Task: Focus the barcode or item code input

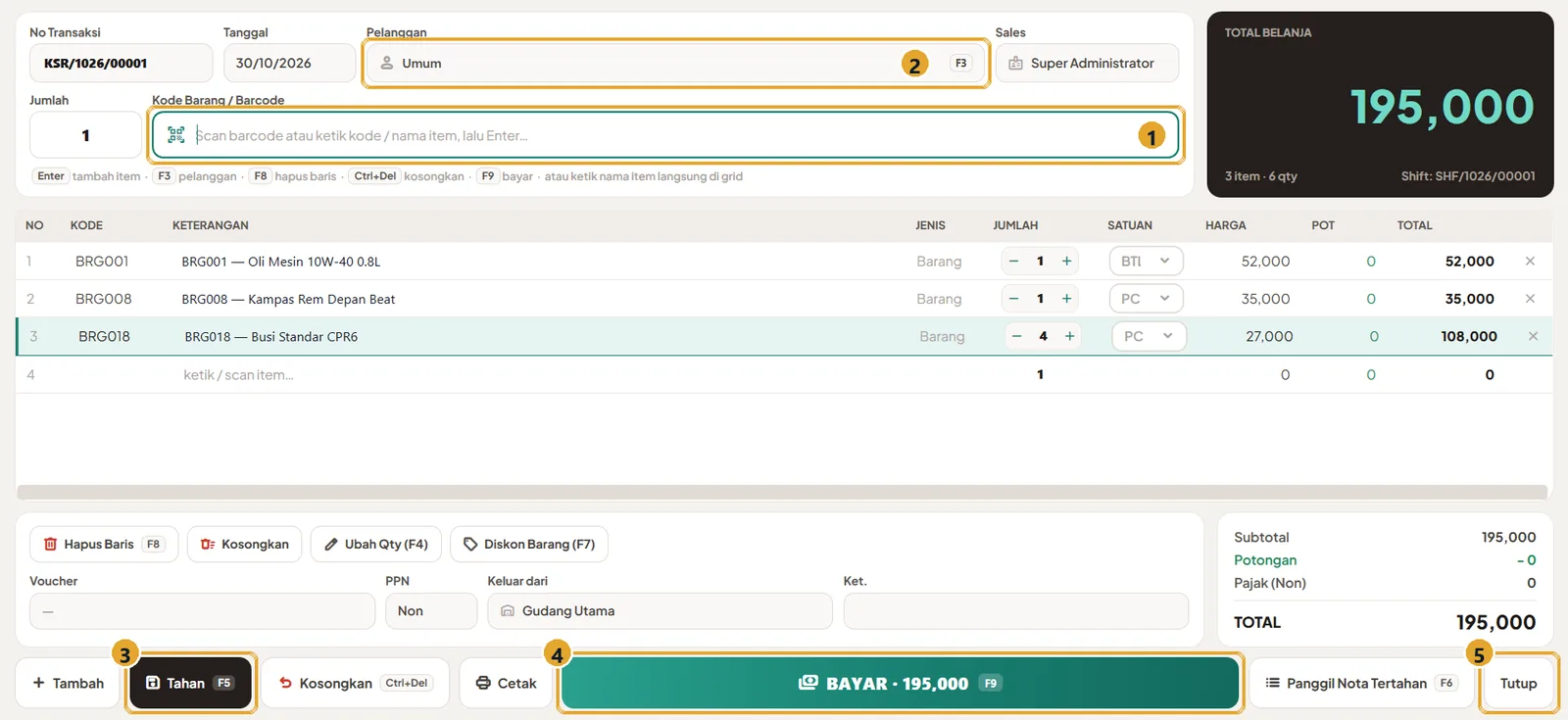Action: (666, 135)
